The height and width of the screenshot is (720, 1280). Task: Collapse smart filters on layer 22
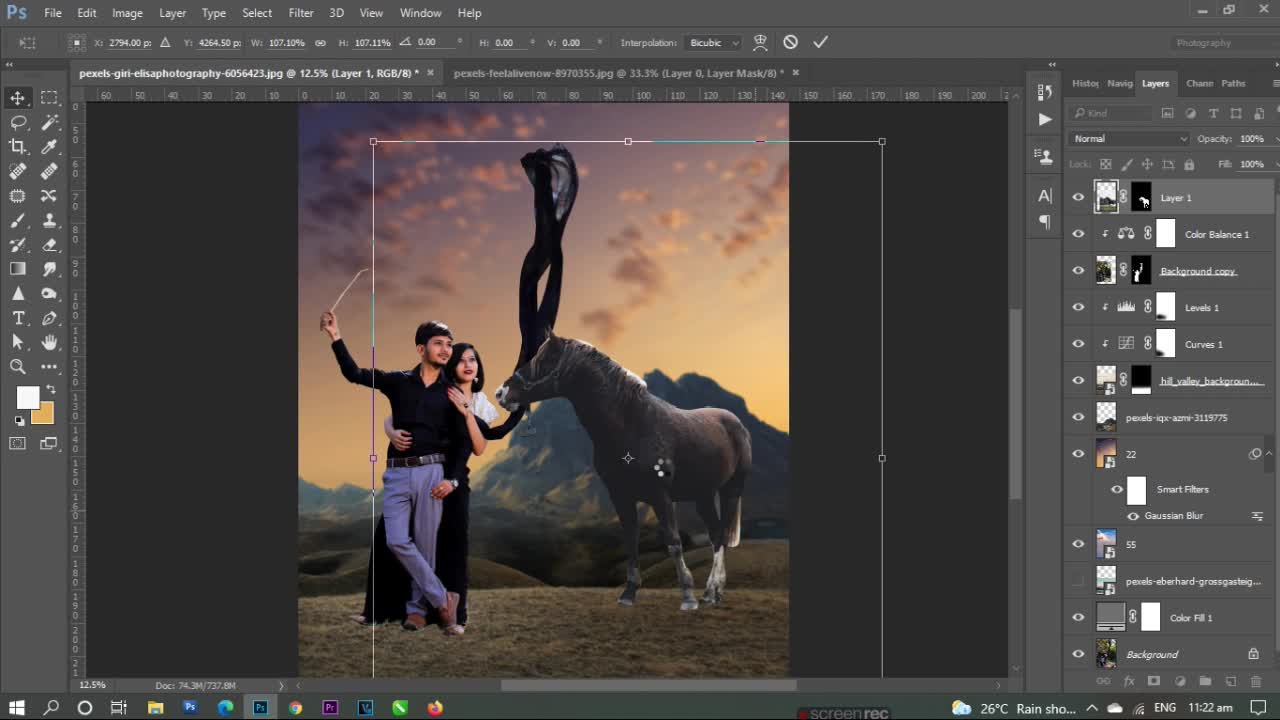(1268, 454)
